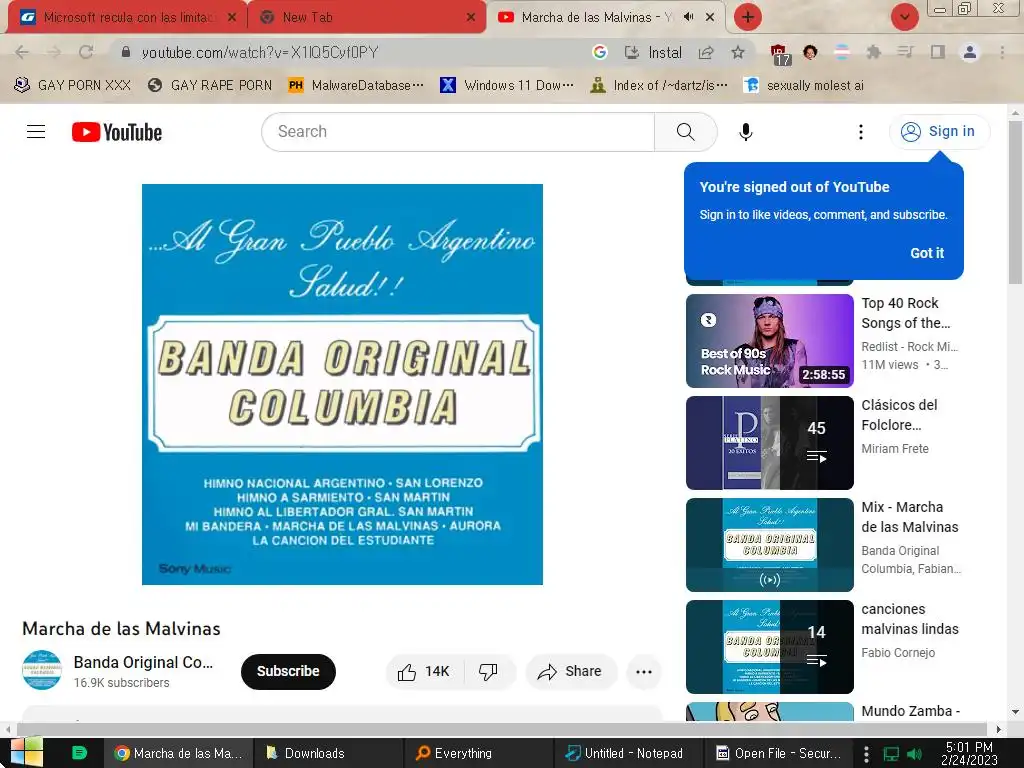This screenshot has width=1024, height=768.
Task: Open Chrome three-dot menu
Action: coord(1002,52)
